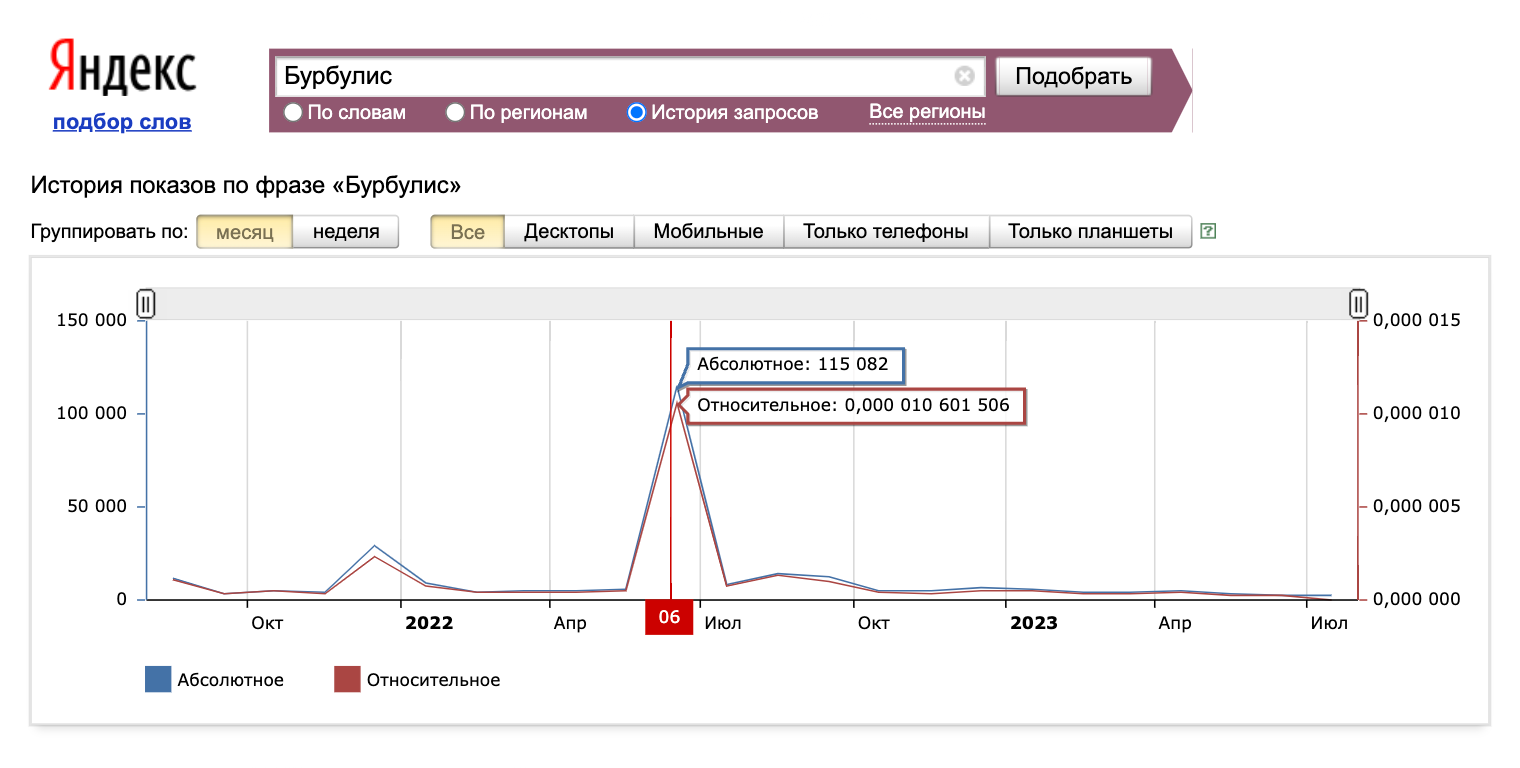Click the red Относительное legend swatch
Screen dimensions: 1520x768
point(346,680)
